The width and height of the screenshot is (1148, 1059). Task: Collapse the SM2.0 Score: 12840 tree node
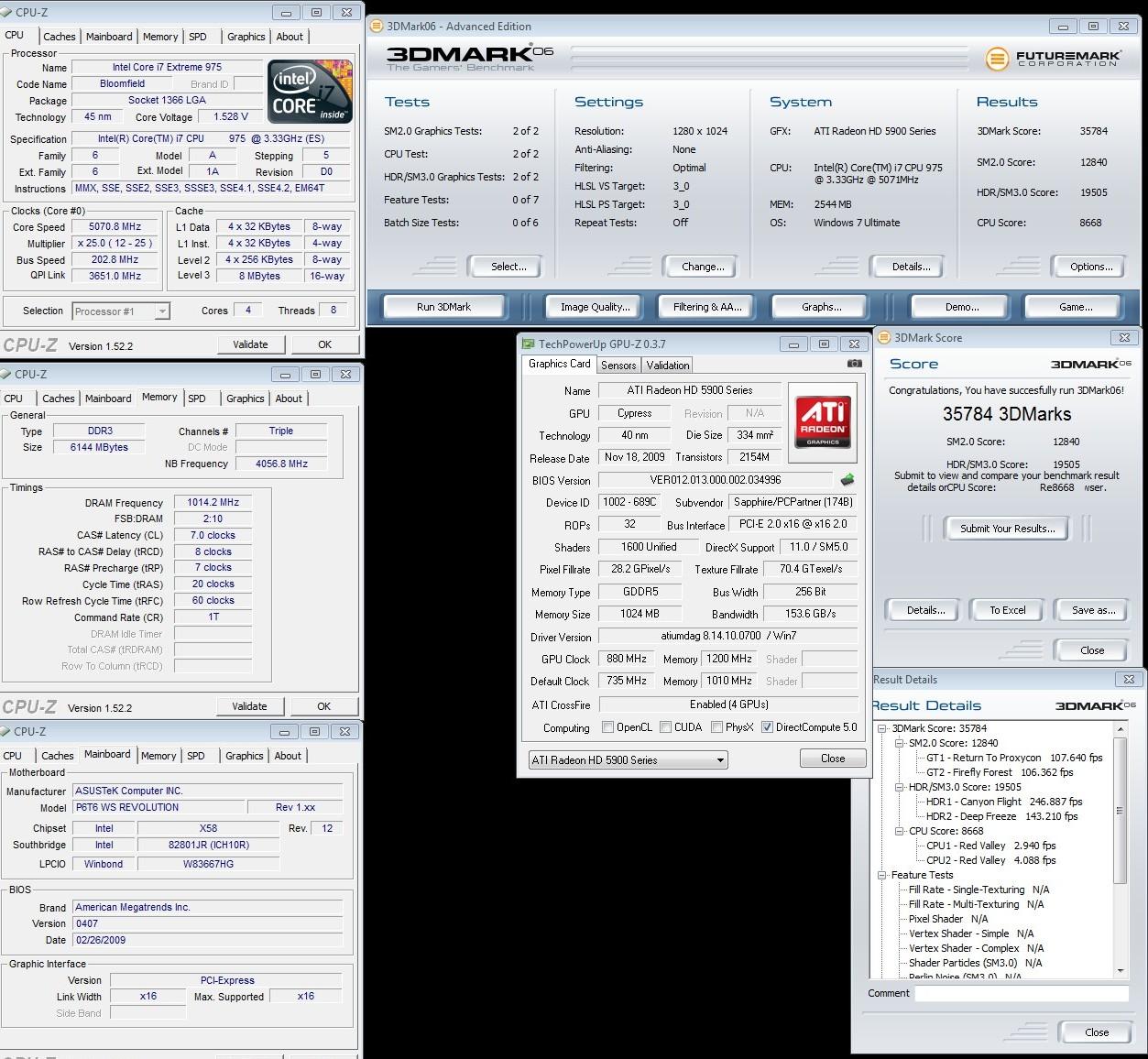click(900, 744)
